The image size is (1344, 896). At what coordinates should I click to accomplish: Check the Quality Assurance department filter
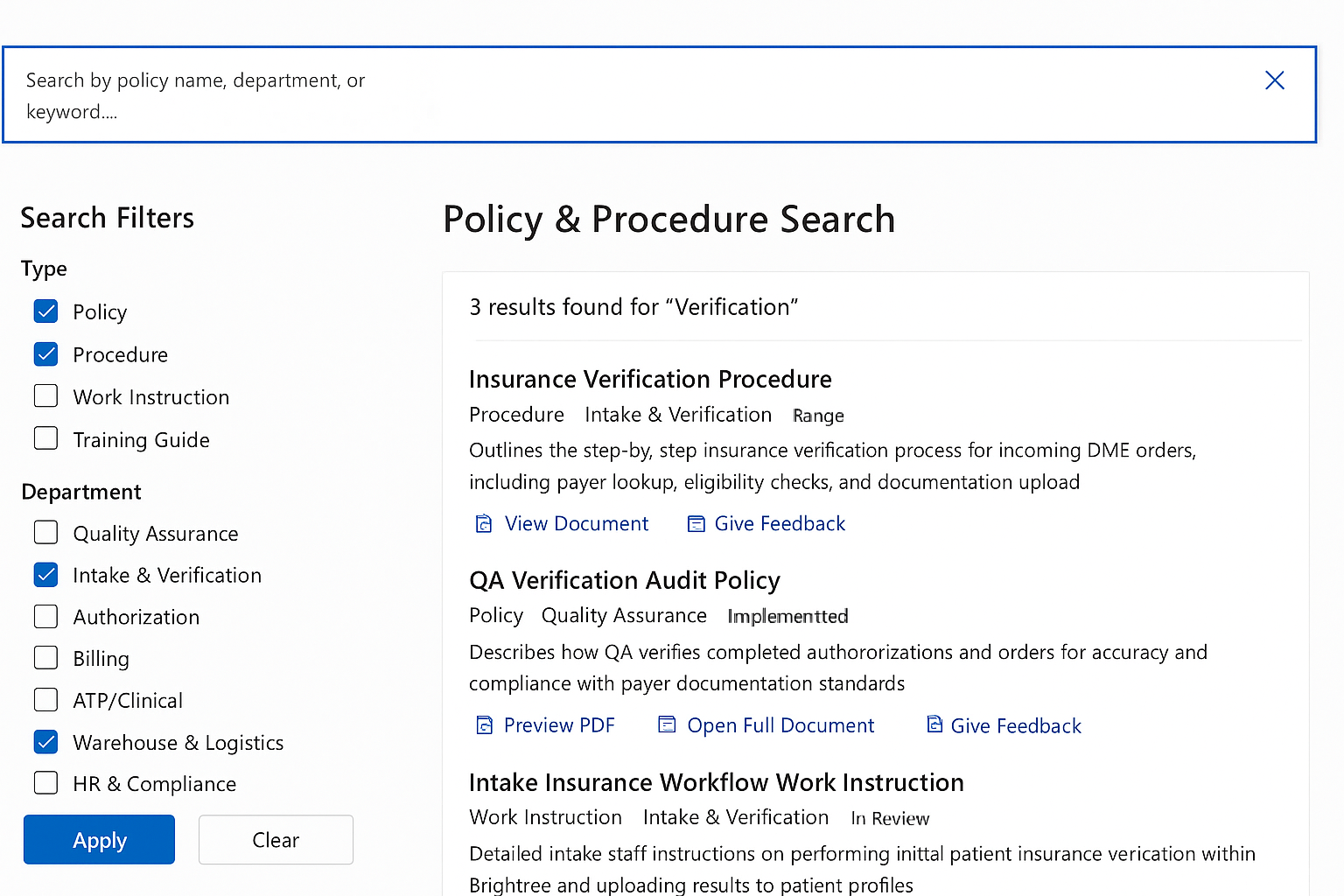[46, 533]
